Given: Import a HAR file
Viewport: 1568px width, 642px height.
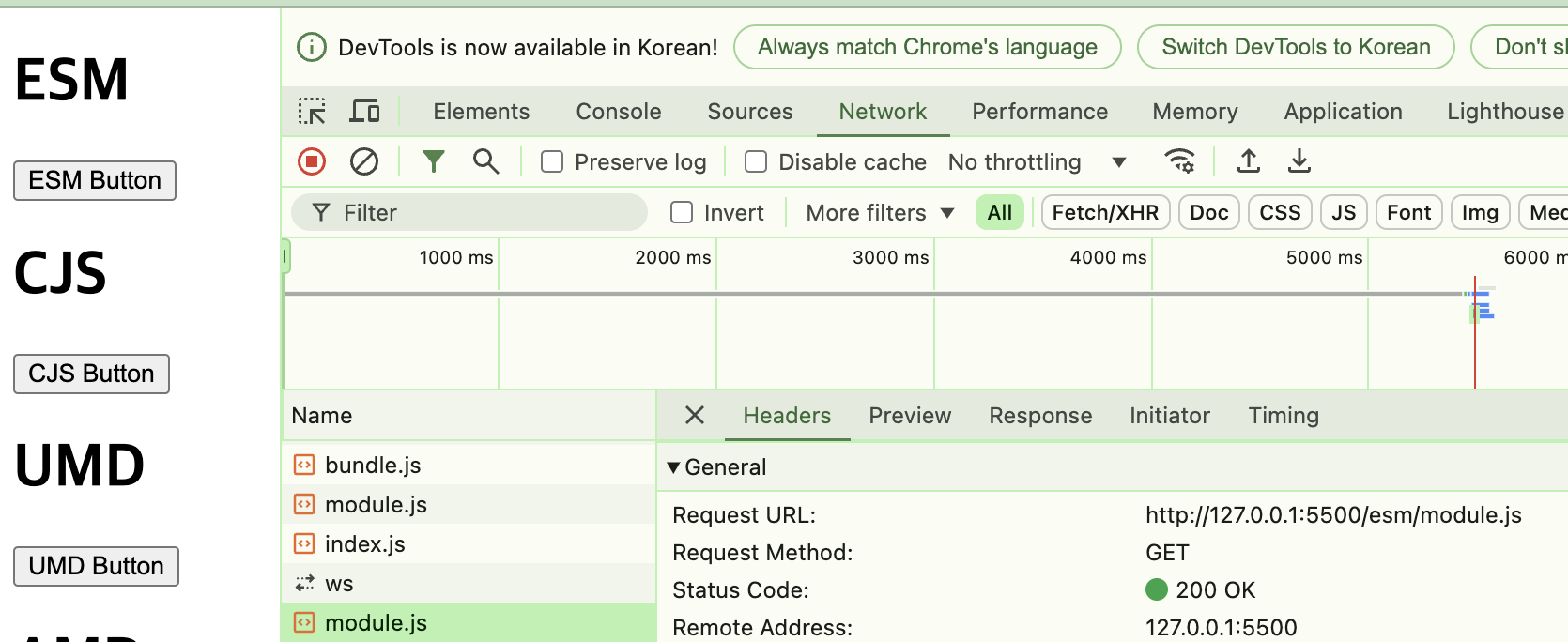Looking at the screenshot, I should click(1248, 162).
